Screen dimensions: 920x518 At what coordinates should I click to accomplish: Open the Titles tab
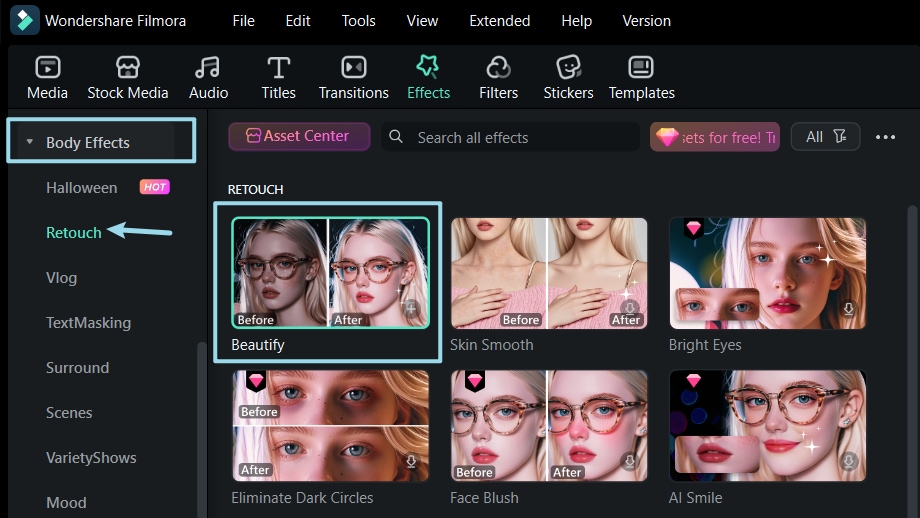point(278,78)
